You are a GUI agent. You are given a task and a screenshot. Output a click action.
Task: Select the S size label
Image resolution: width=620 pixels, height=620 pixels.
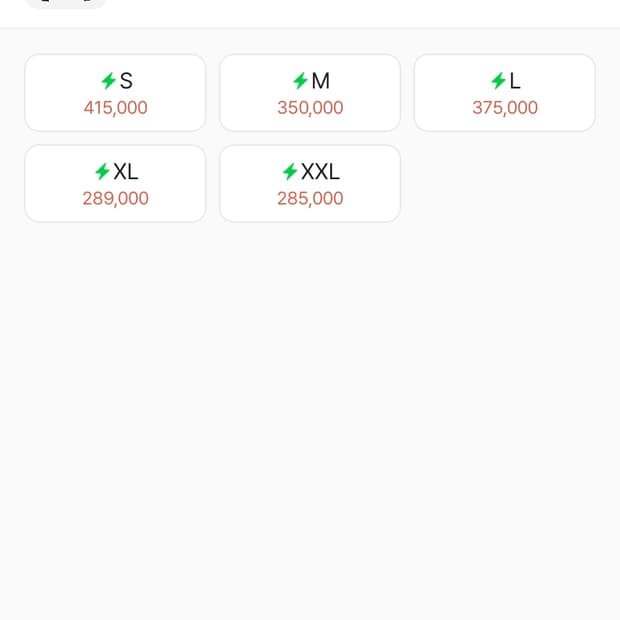tap(126, 81)
